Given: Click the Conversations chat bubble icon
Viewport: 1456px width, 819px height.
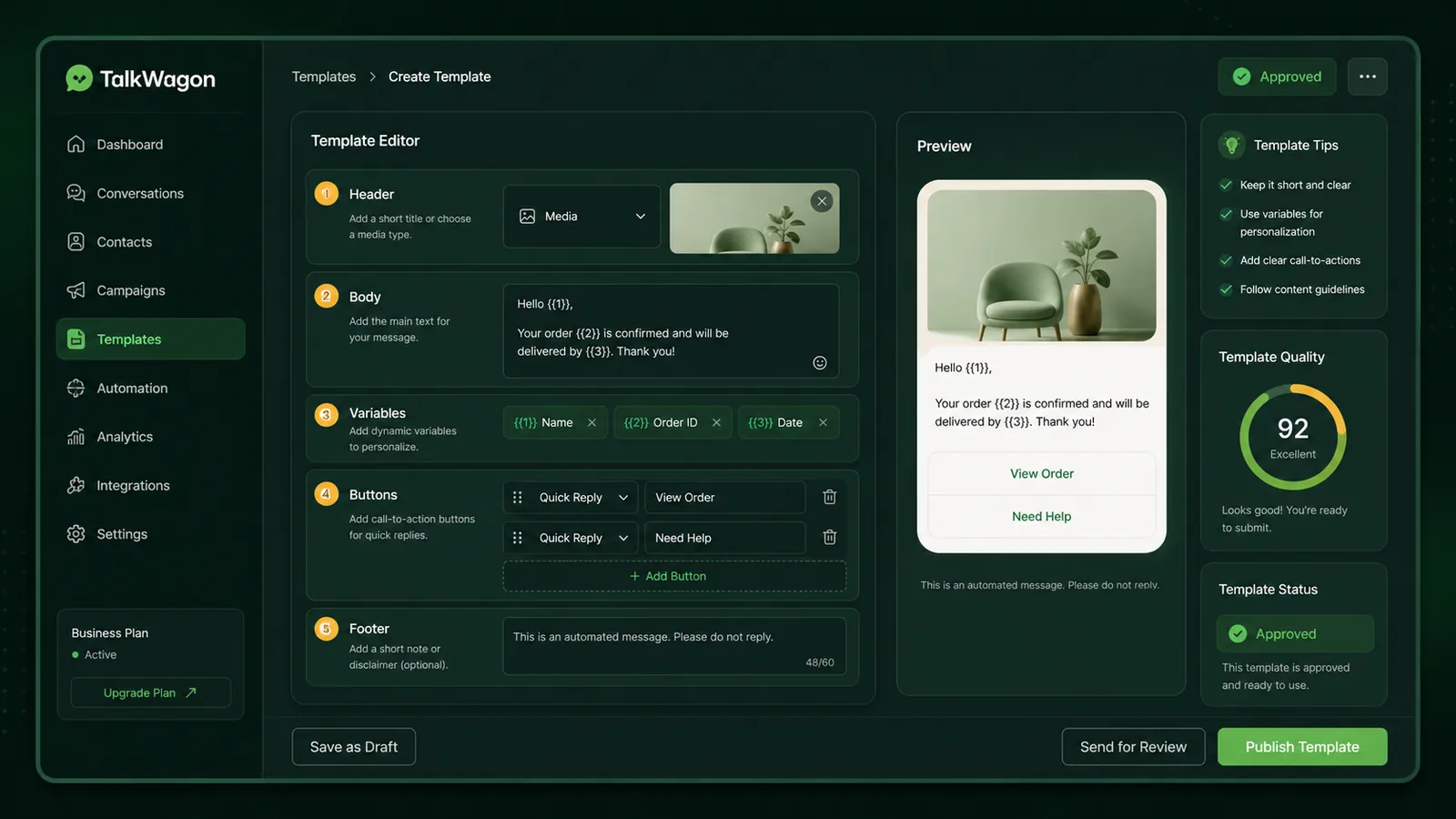Looking at the screenshot, I should pyautogui.click(x=76, y=193).
